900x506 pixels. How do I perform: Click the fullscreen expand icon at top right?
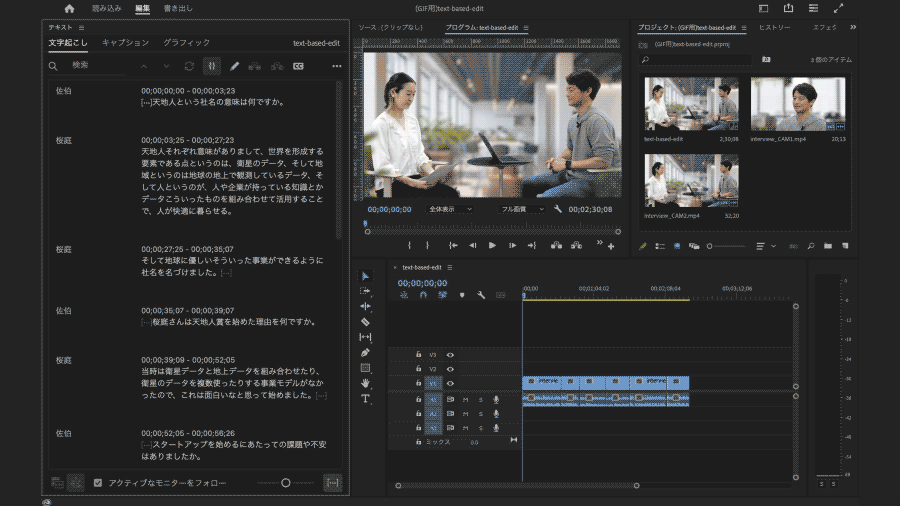(839, 8)
